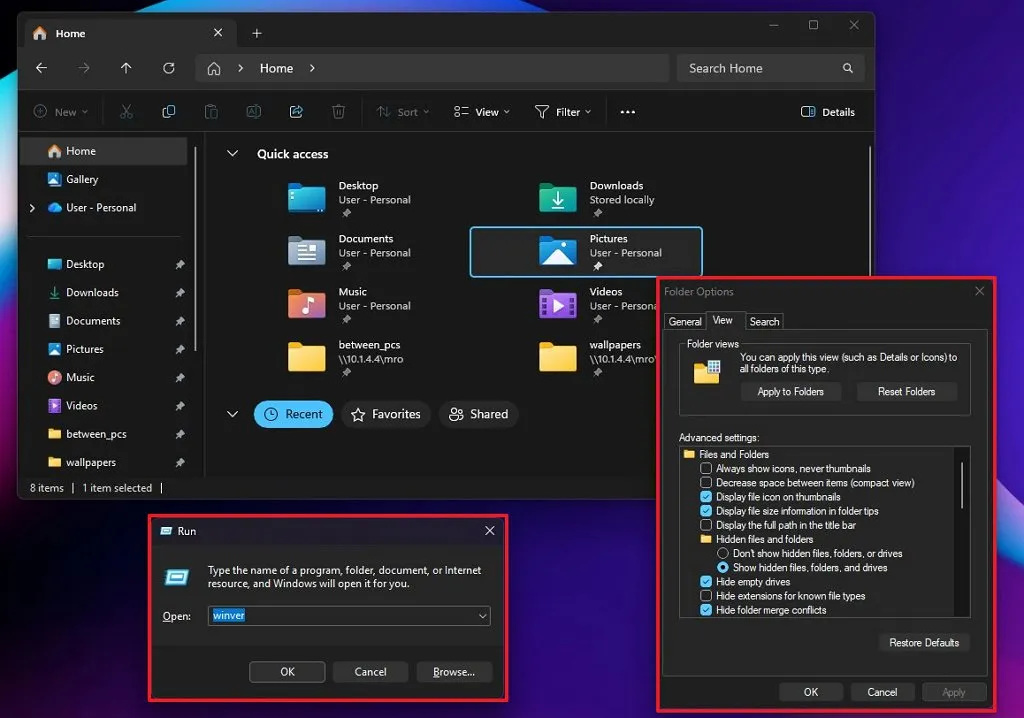Collapse the Quick access section

232,153
